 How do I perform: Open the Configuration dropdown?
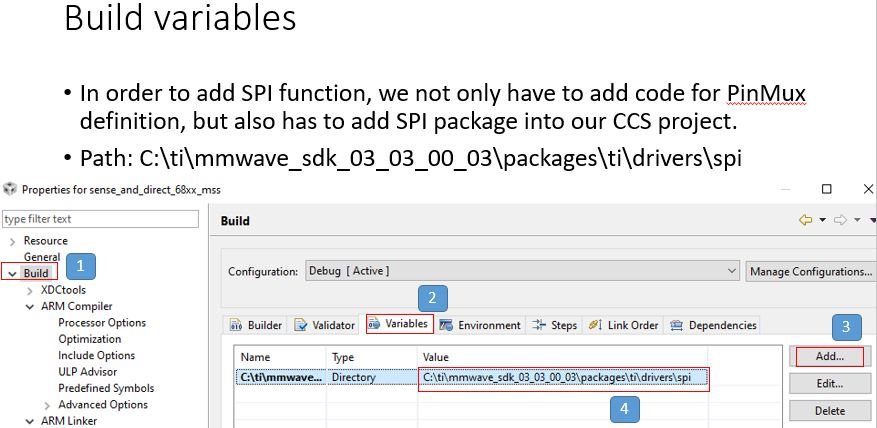pos(522,271)
